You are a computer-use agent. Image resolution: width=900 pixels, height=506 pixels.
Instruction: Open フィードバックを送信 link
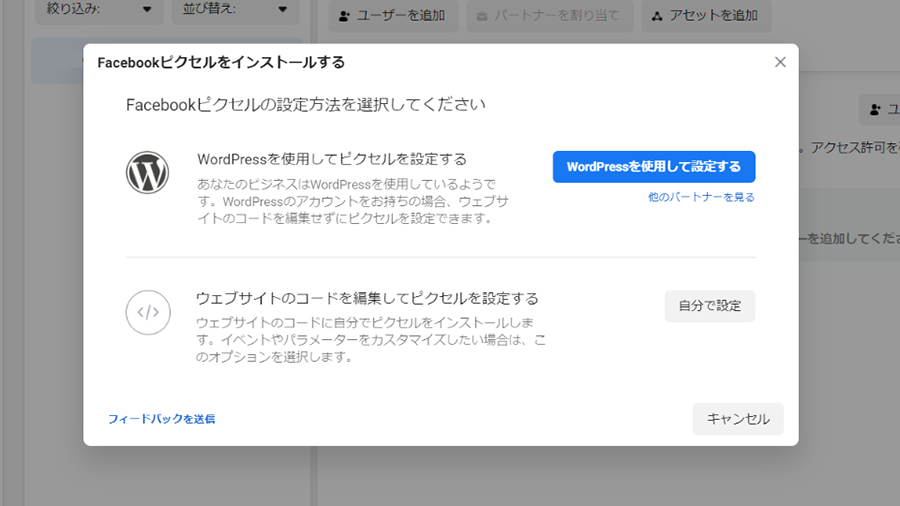pyautogui.click(x=162, y=419)
